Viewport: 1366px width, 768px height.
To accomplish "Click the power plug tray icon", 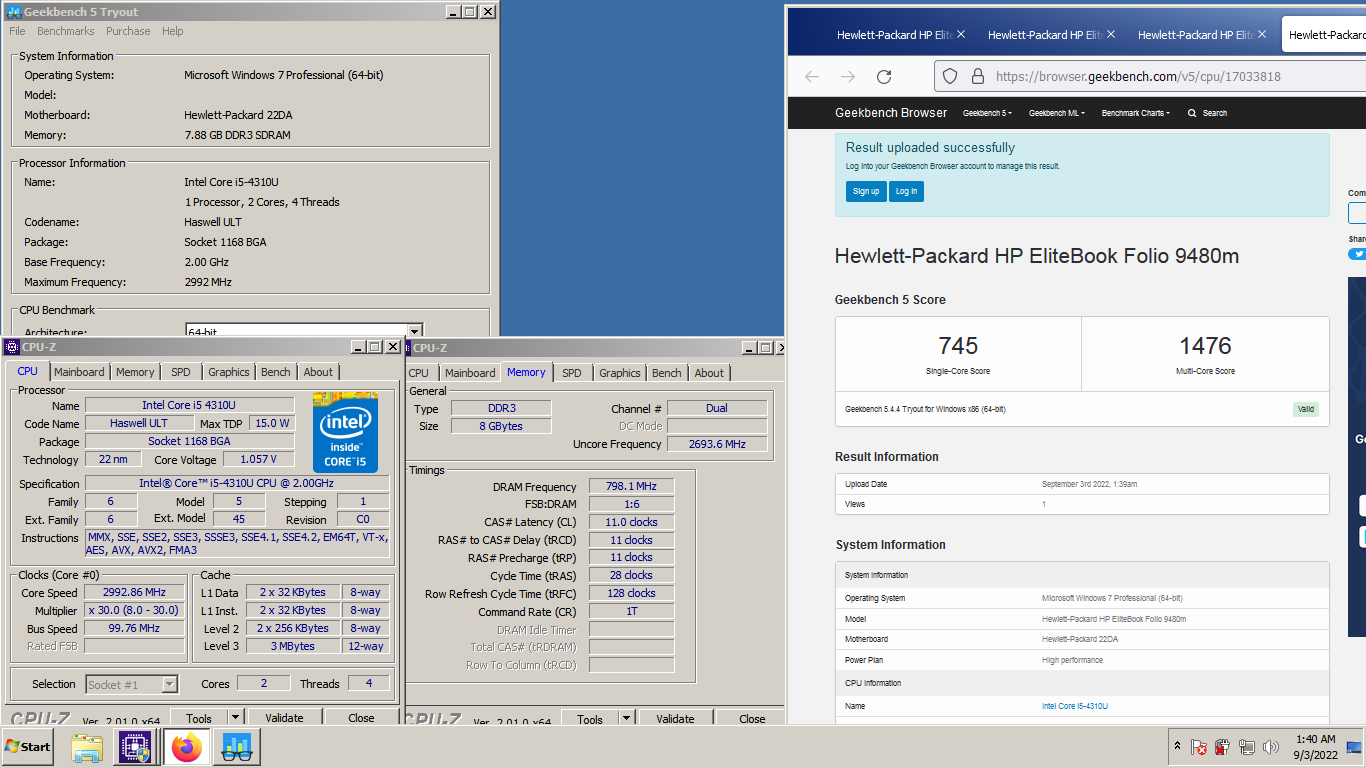I will click(1222, 747).
